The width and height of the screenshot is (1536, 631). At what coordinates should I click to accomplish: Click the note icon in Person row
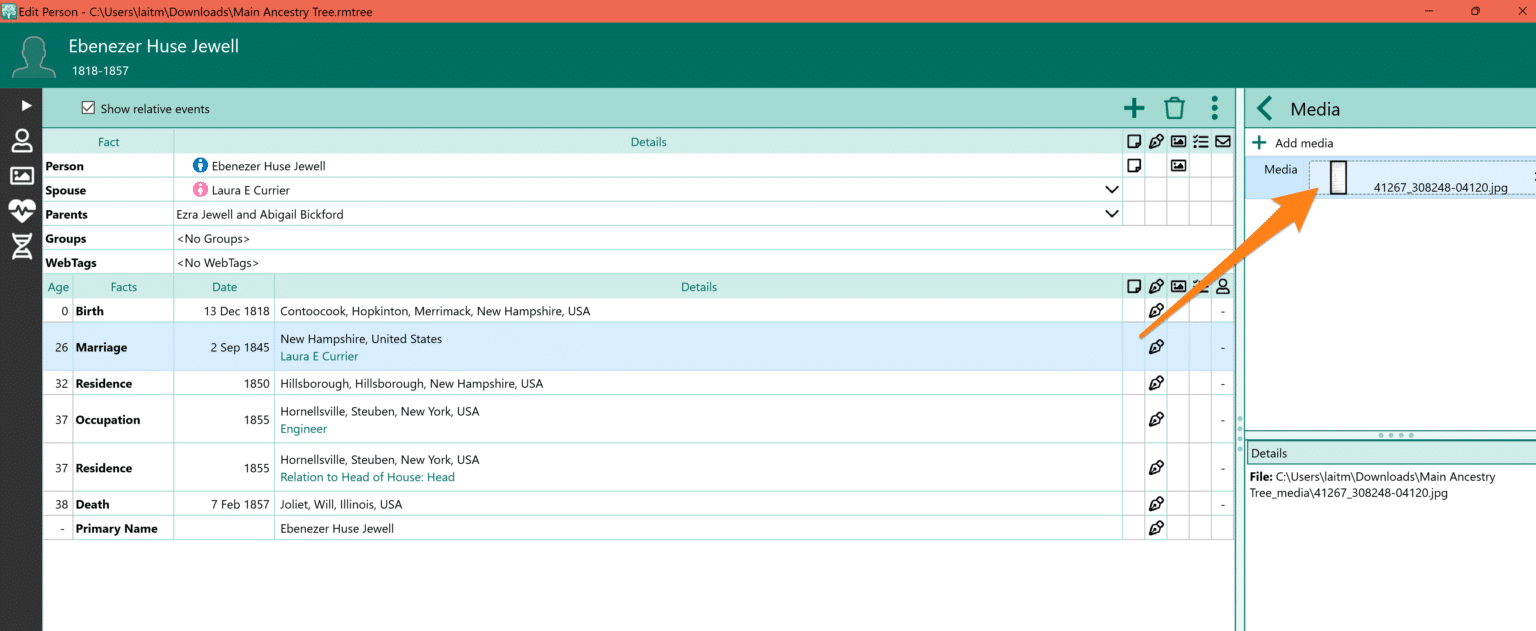[x=1134, y=166]
